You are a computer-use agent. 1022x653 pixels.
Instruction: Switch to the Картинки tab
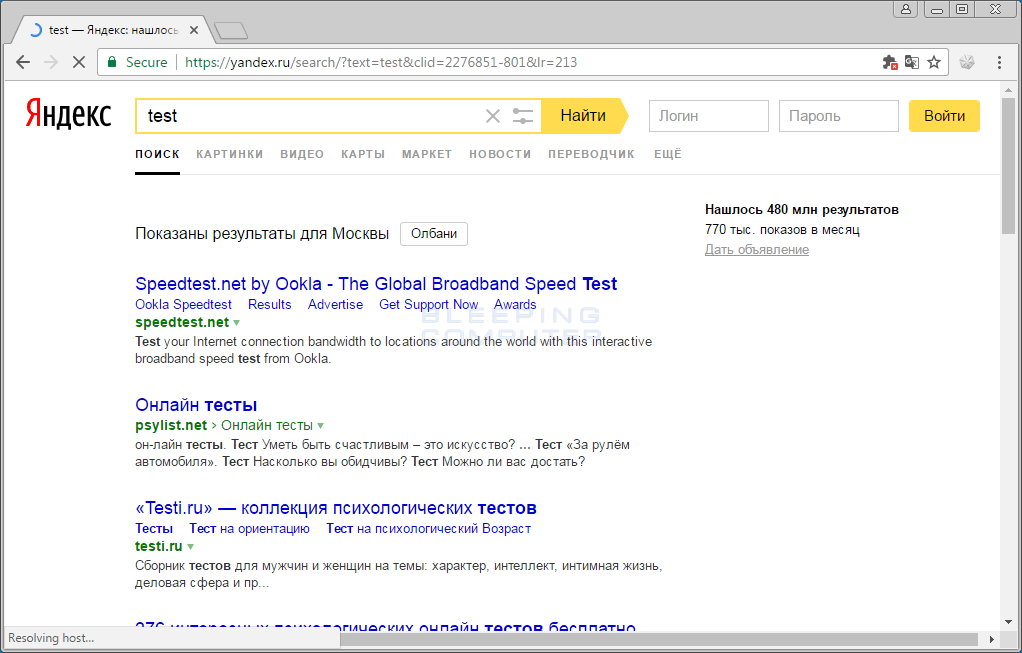[230, 154]
